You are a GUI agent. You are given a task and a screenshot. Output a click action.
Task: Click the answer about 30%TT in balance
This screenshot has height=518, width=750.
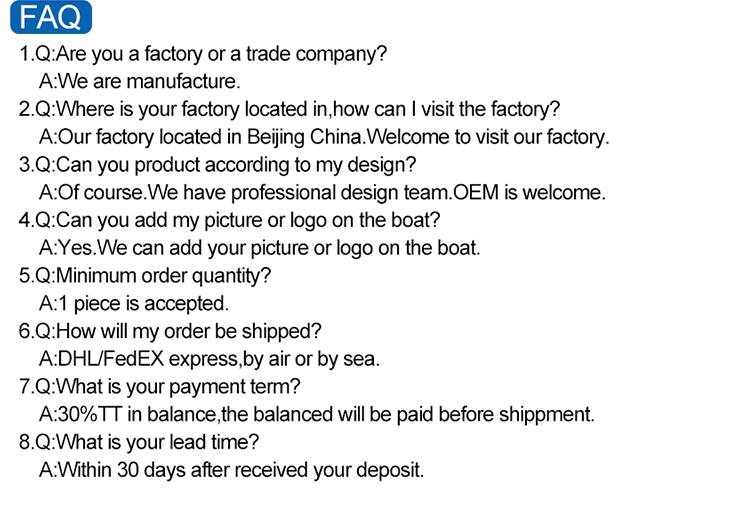click(317, 413)
